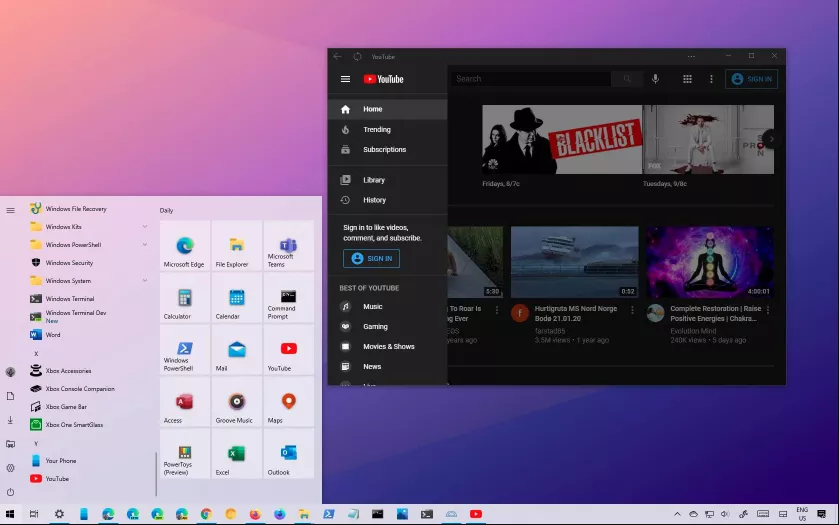This screenshot has width=839, height=525.
Task: Open the Calendar tile
Action: click(x=237, y=297)
